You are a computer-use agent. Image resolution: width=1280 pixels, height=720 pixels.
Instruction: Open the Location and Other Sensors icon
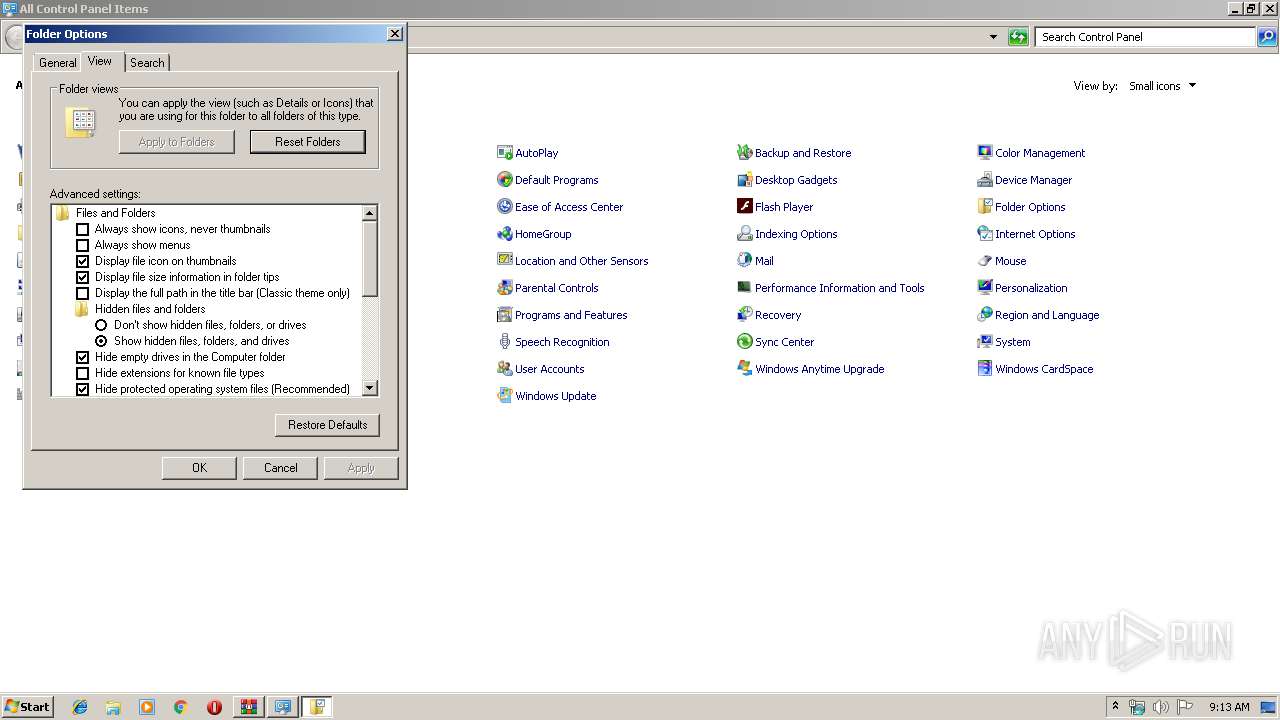point(572,261)
